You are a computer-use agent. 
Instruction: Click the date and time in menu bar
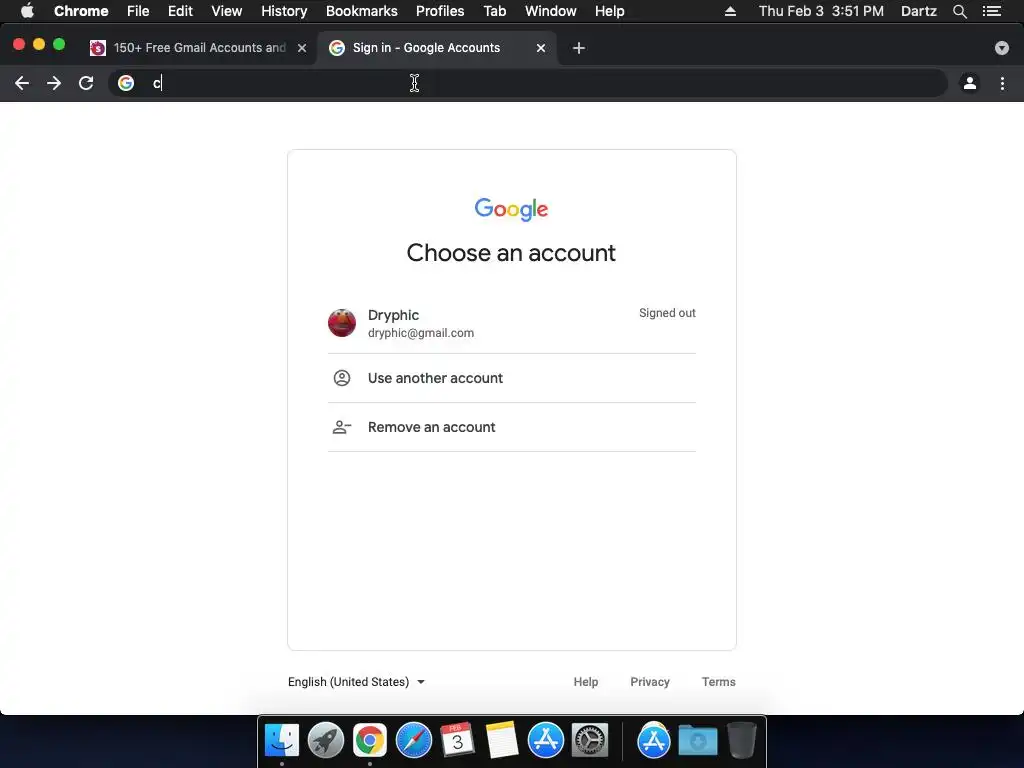pyautogui.click(x=821, y=11)
